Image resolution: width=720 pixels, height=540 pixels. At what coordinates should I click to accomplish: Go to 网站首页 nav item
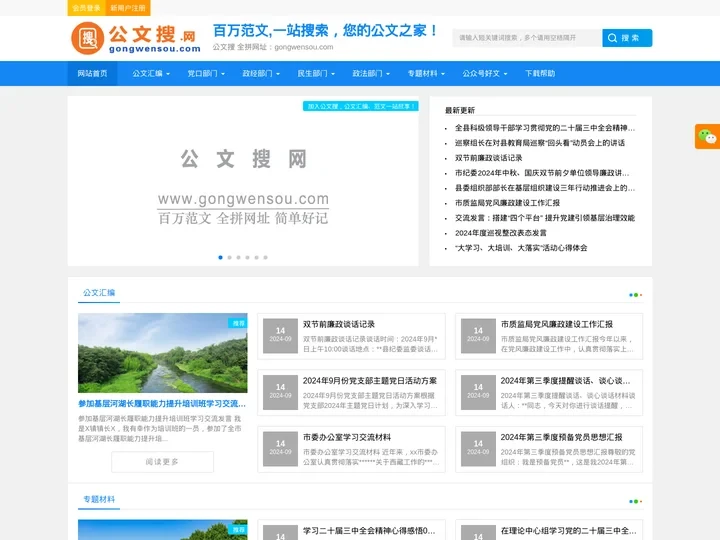92,73
